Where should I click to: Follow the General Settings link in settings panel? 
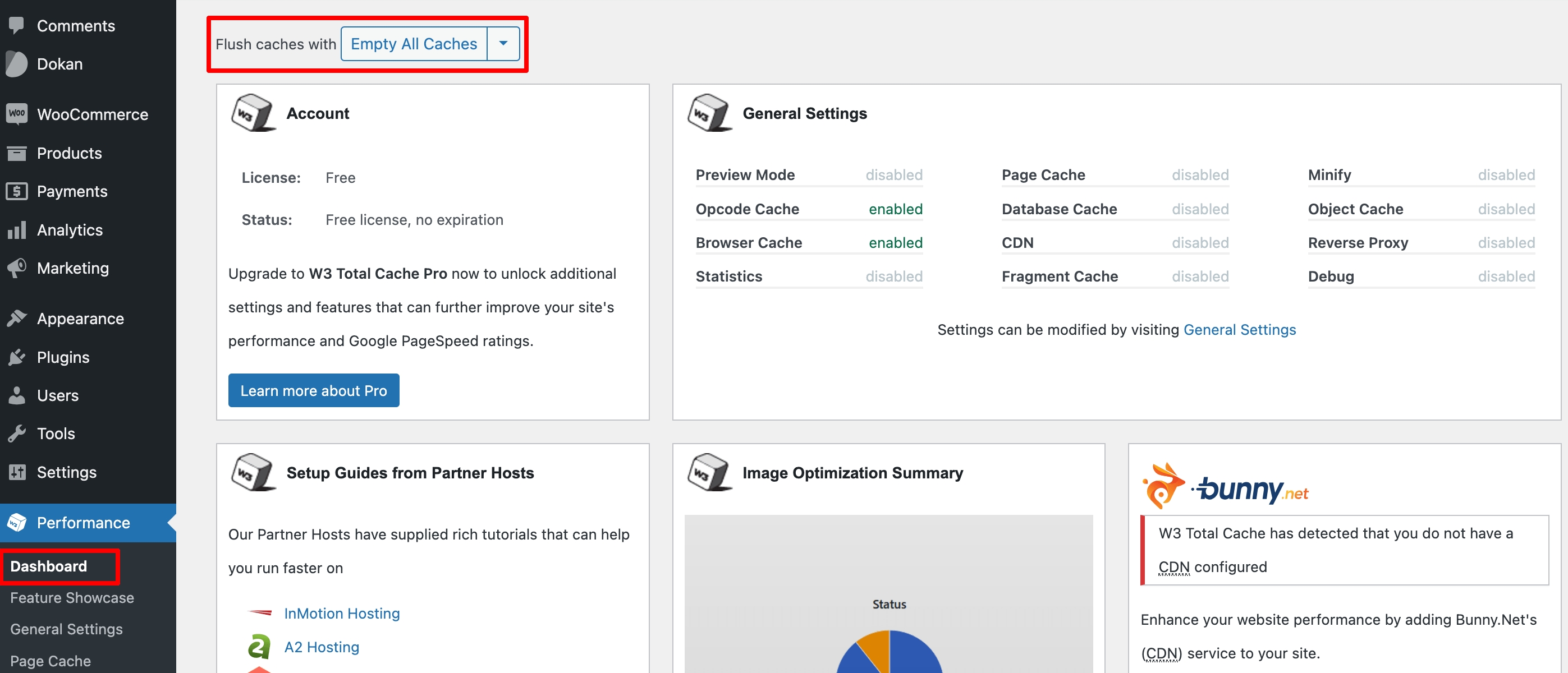click(1239, 329)
